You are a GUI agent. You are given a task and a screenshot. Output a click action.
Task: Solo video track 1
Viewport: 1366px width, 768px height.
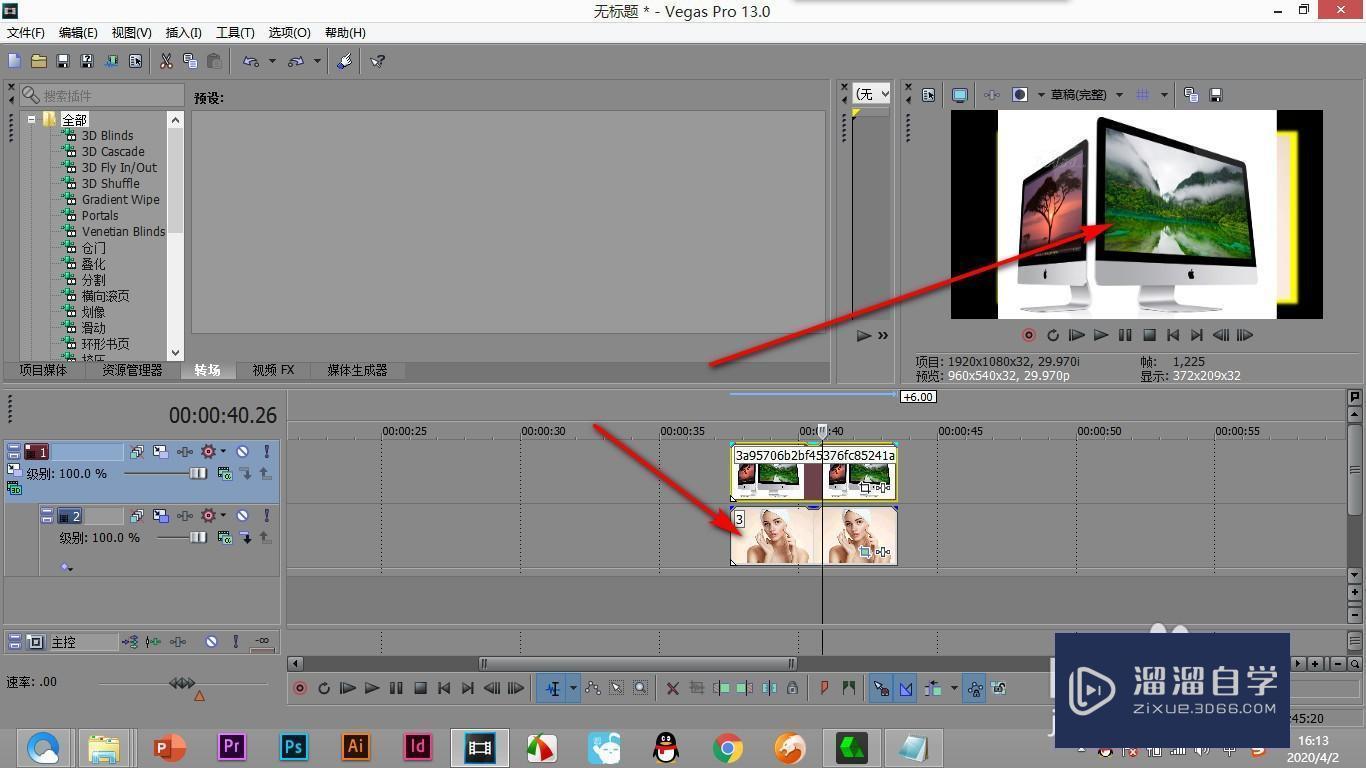tap(266, 452)
